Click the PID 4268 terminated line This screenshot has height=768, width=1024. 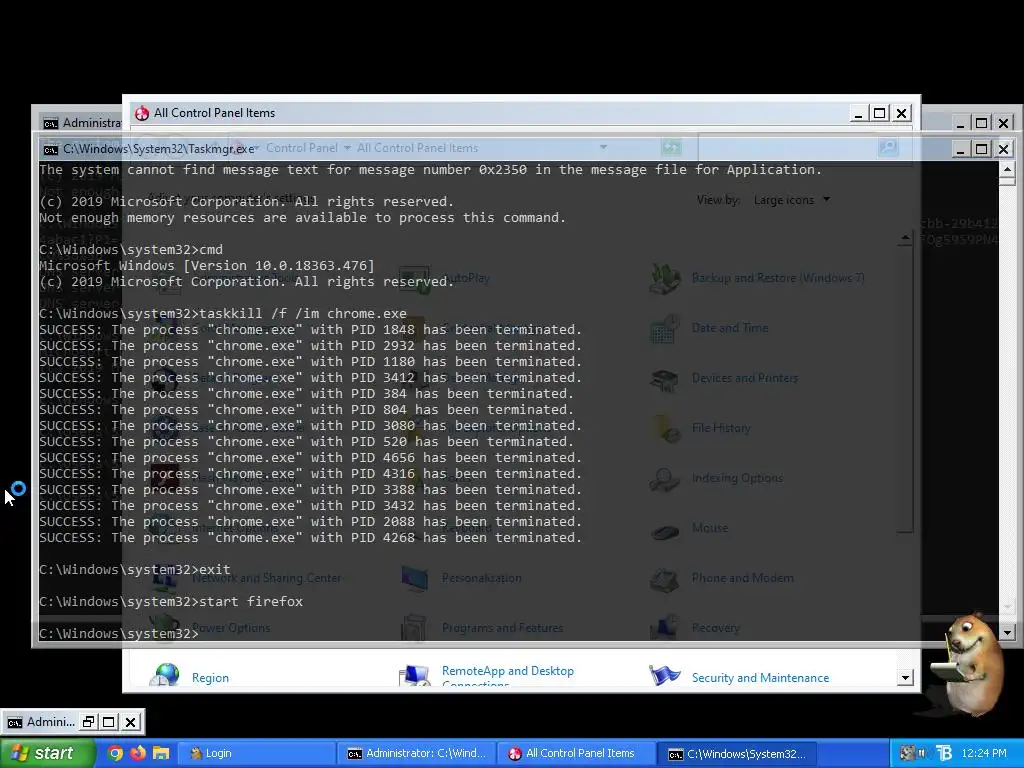click(310, 537)
